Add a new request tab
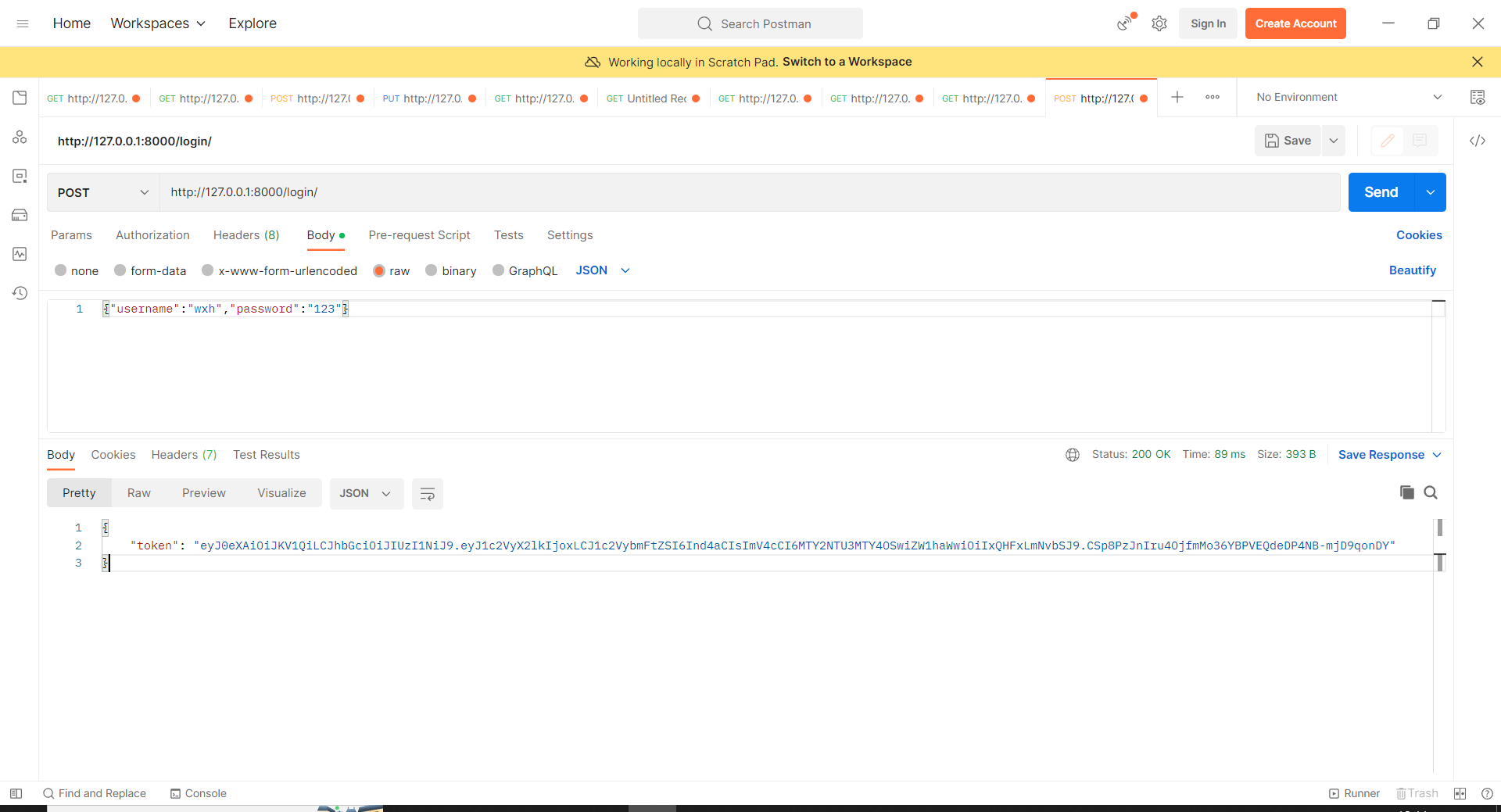The image size is (1501, 812). 1177,97
